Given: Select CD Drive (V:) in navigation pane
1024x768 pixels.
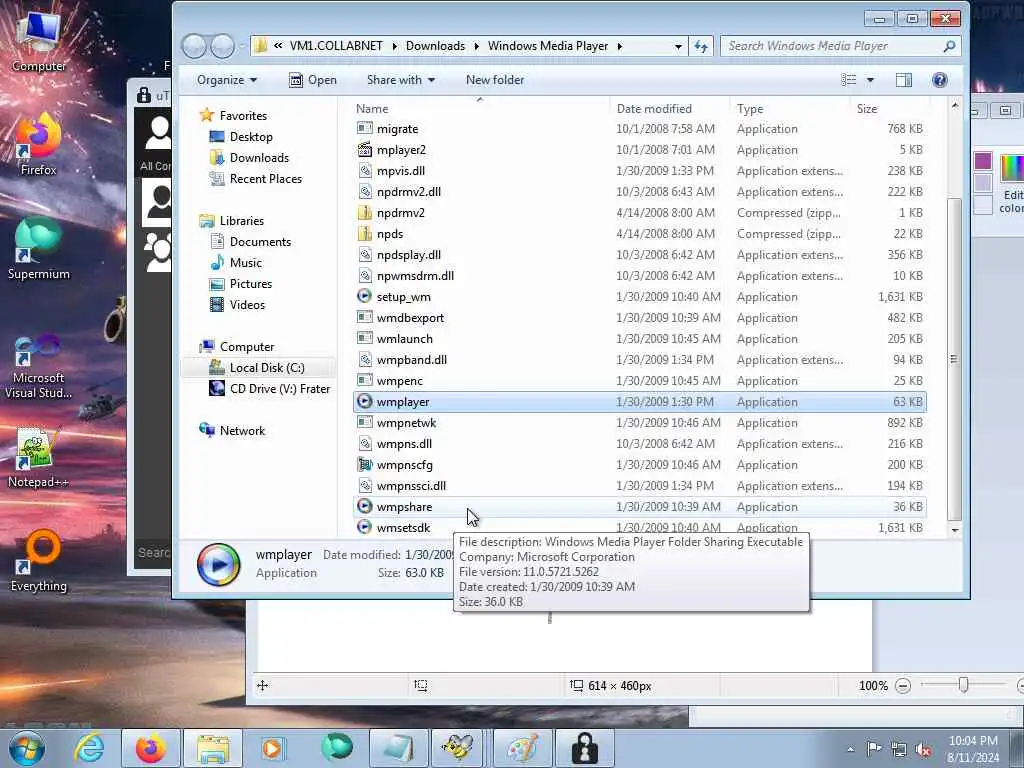Looking at the screenshot, I should 269,389.
